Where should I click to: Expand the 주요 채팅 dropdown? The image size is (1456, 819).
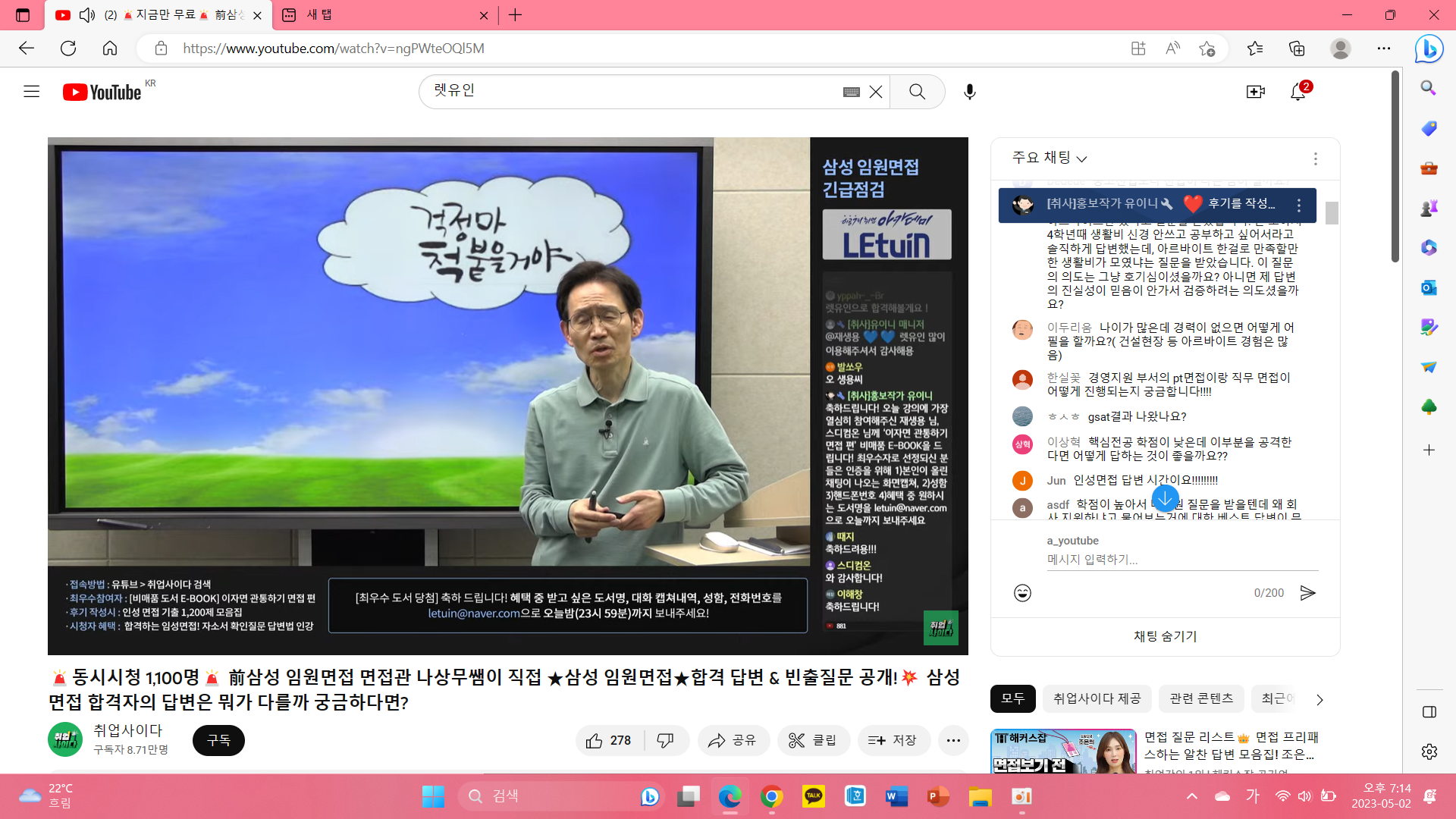click(1050, 158)
